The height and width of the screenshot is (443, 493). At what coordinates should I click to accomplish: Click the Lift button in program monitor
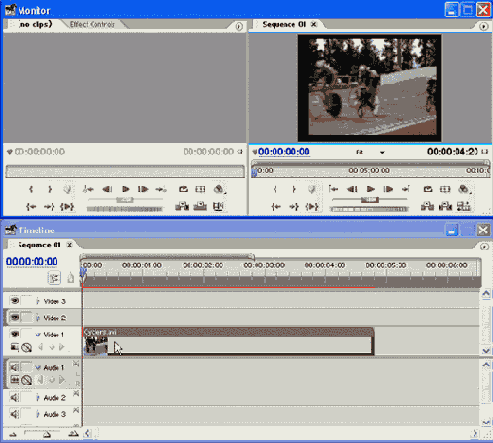tap(427, 206)
